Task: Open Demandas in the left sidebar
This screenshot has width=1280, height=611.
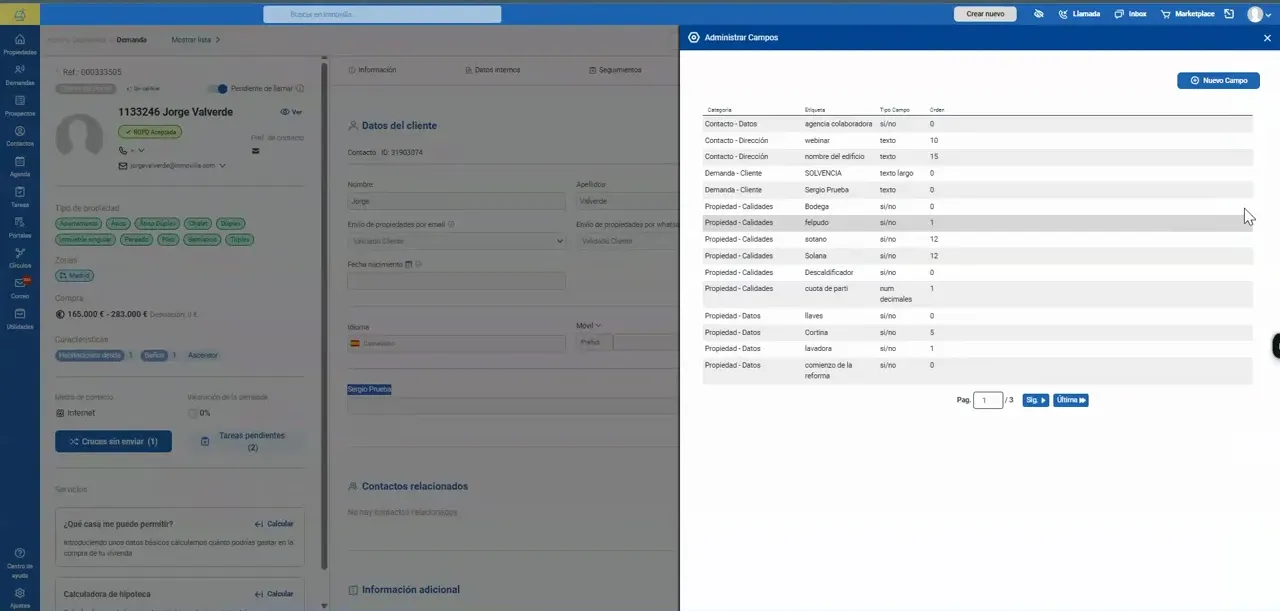Action: 19,75
